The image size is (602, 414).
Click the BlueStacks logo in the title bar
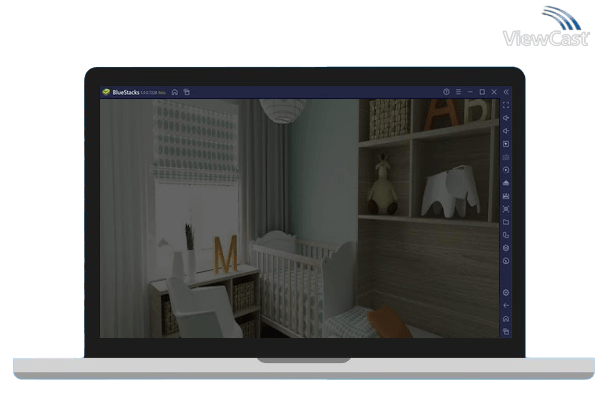point(106,92)
